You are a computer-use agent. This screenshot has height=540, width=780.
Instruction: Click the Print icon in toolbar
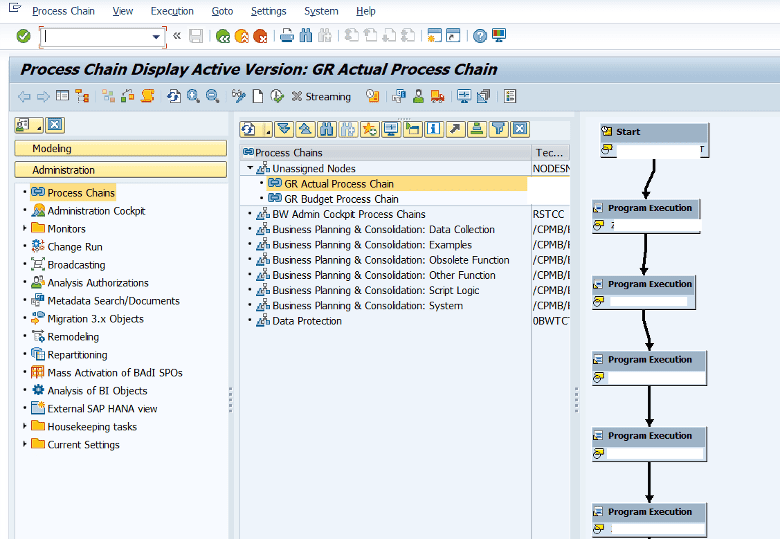[x=287, y=36]
